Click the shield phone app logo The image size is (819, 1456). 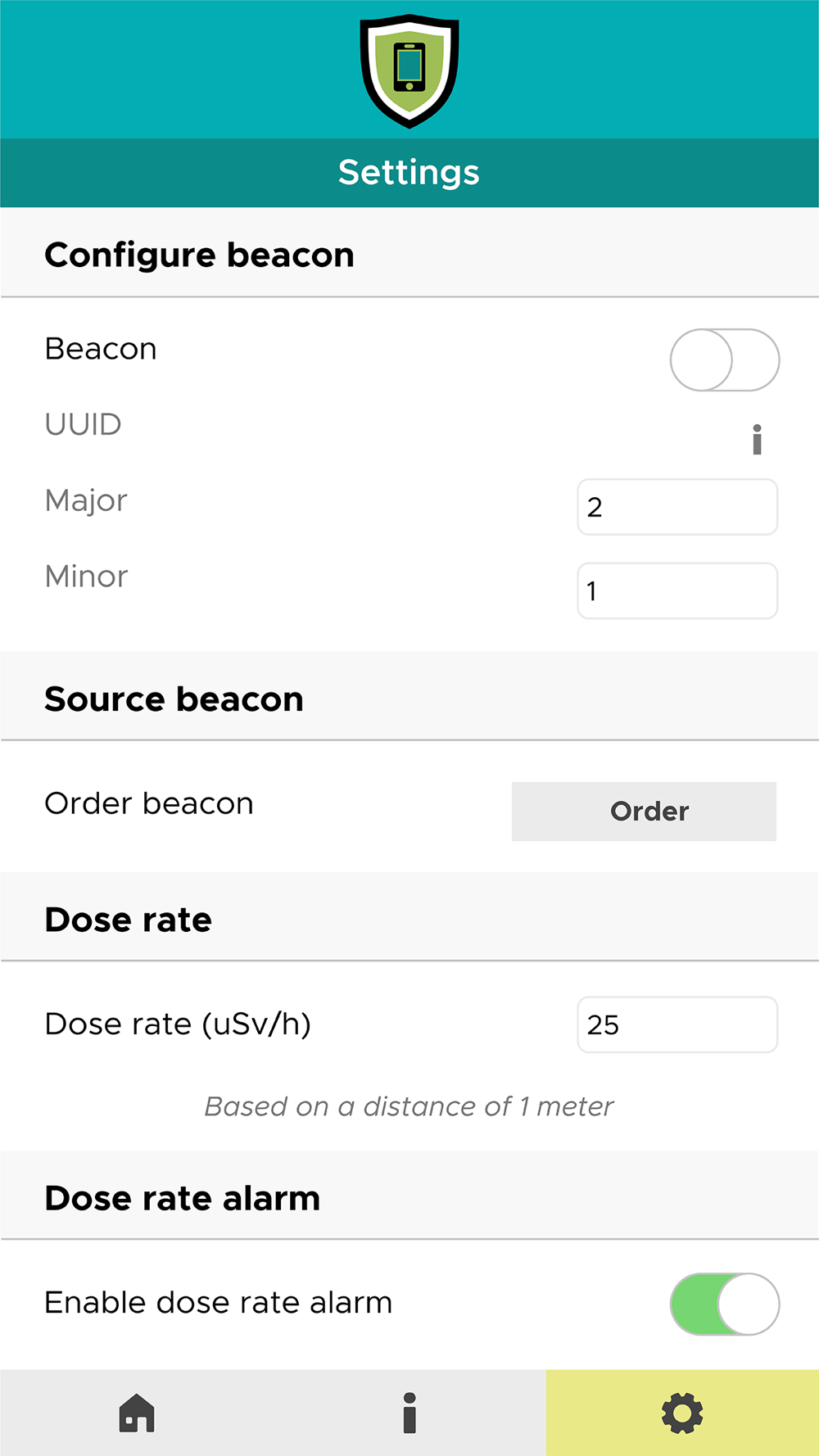(409, 70)
